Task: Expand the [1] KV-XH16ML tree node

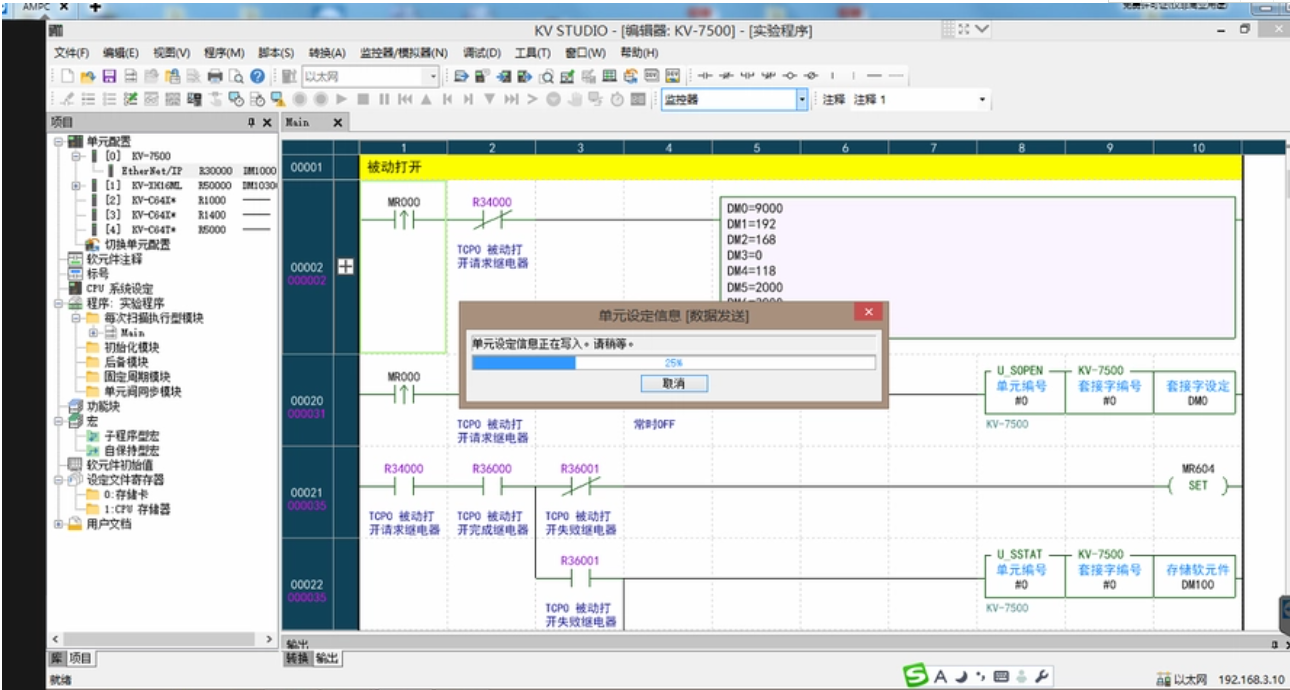Action: (x=77, y=186)
